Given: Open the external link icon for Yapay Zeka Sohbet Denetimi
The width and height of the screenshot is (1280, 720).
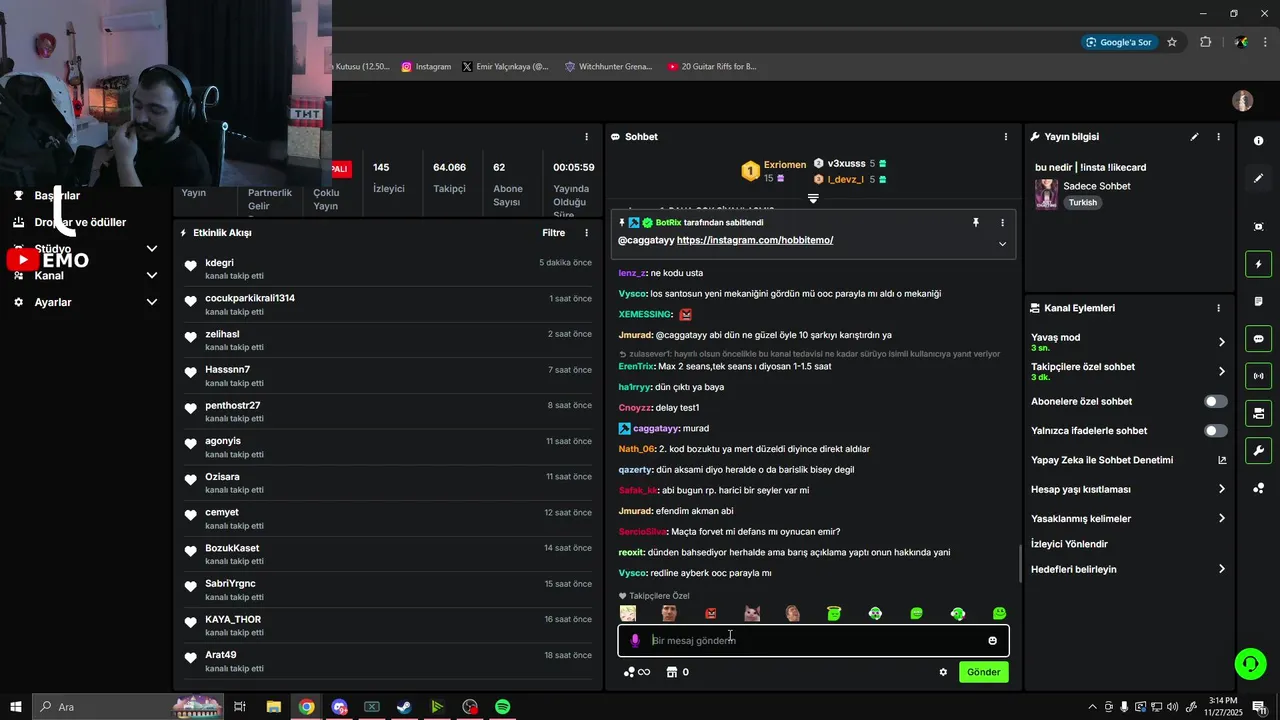Looking at the screenshot, I should click(1222, 460).
